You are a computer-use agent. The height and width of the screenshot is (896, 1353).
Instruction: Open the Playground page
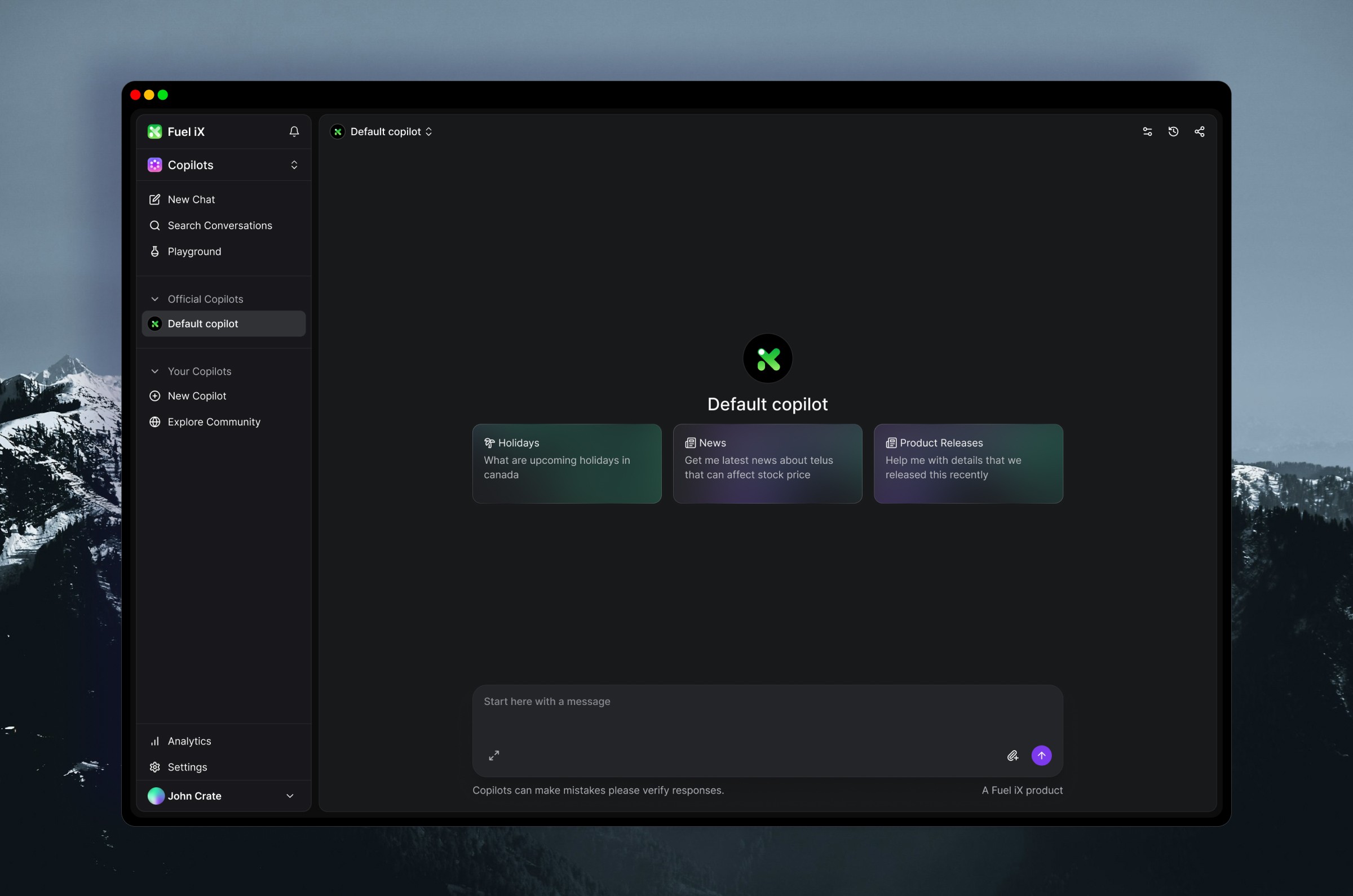pos(194,251)
